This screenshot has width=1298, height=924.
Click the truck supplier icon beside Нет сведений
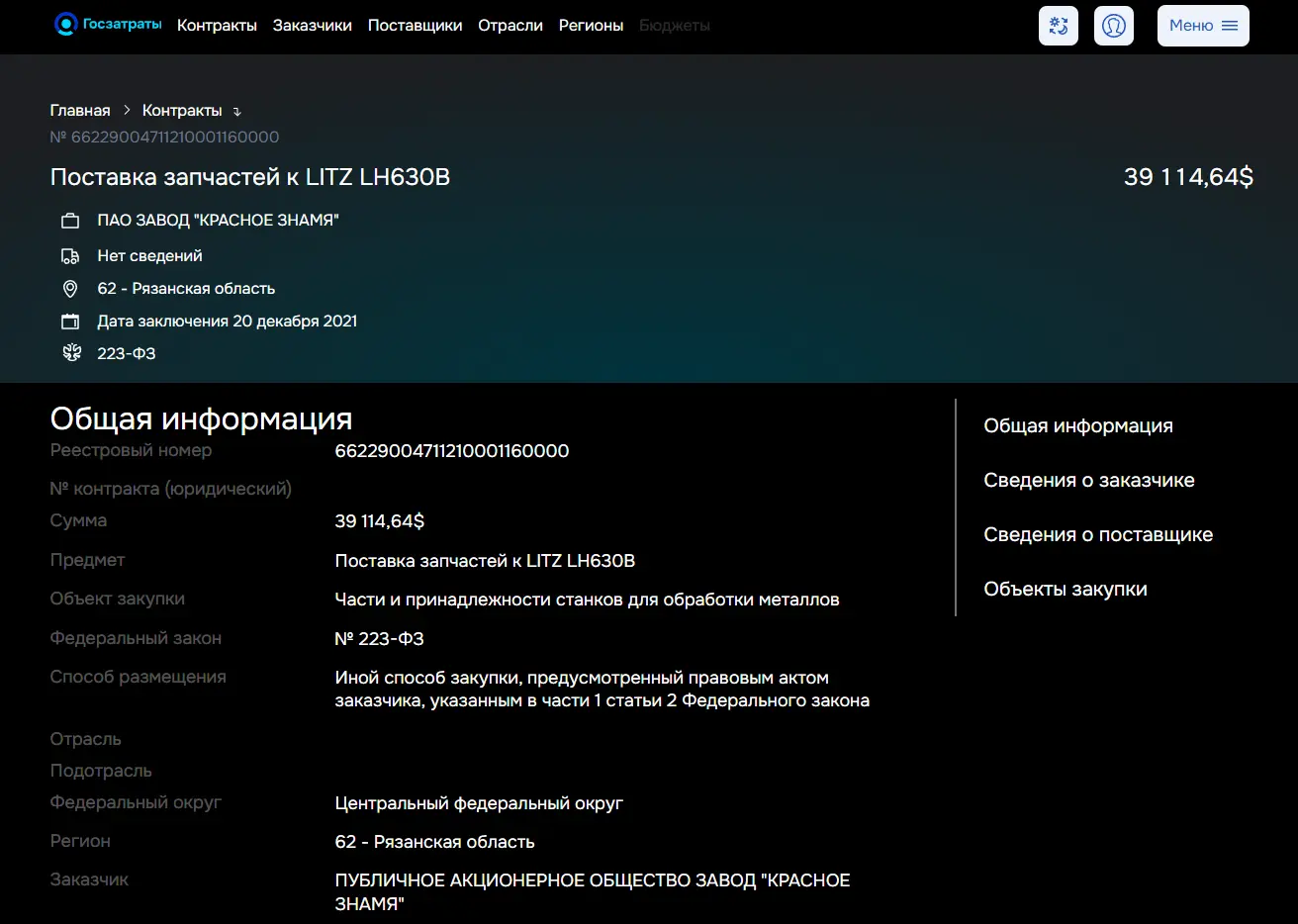pos(70,256)
